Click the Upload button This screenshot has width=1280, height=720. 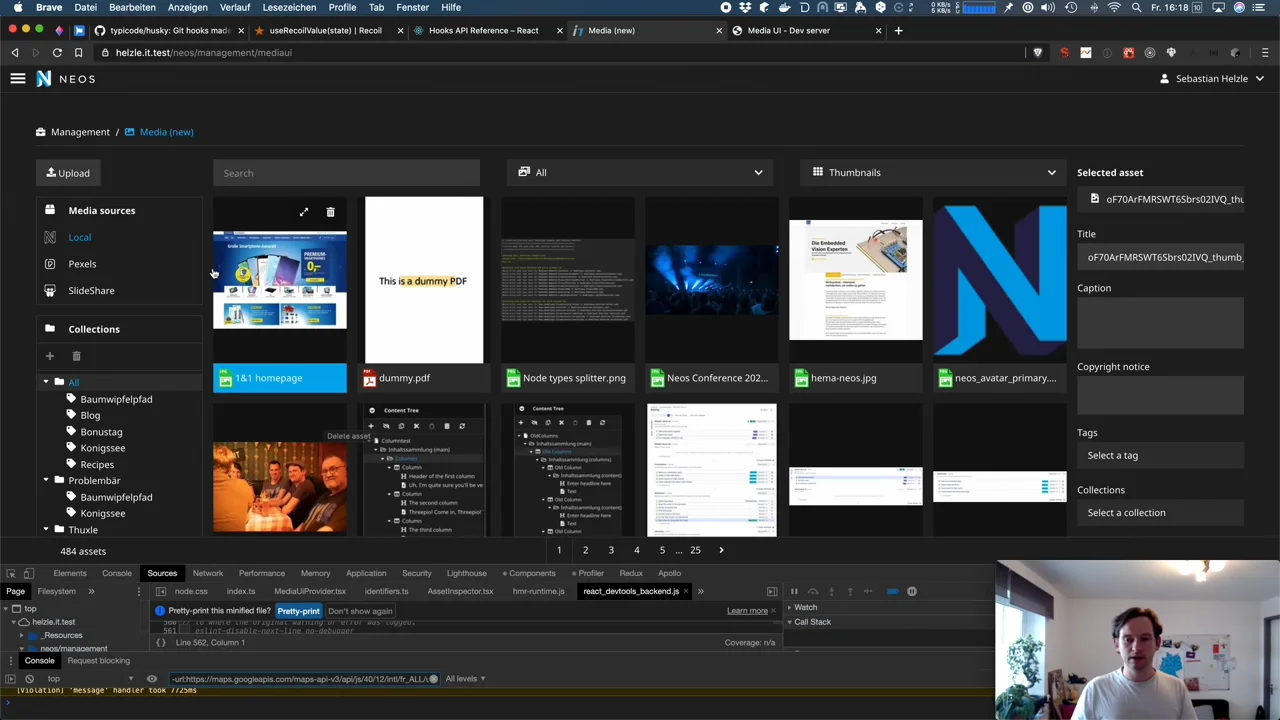pyautogui.click(x=68, y=173)
